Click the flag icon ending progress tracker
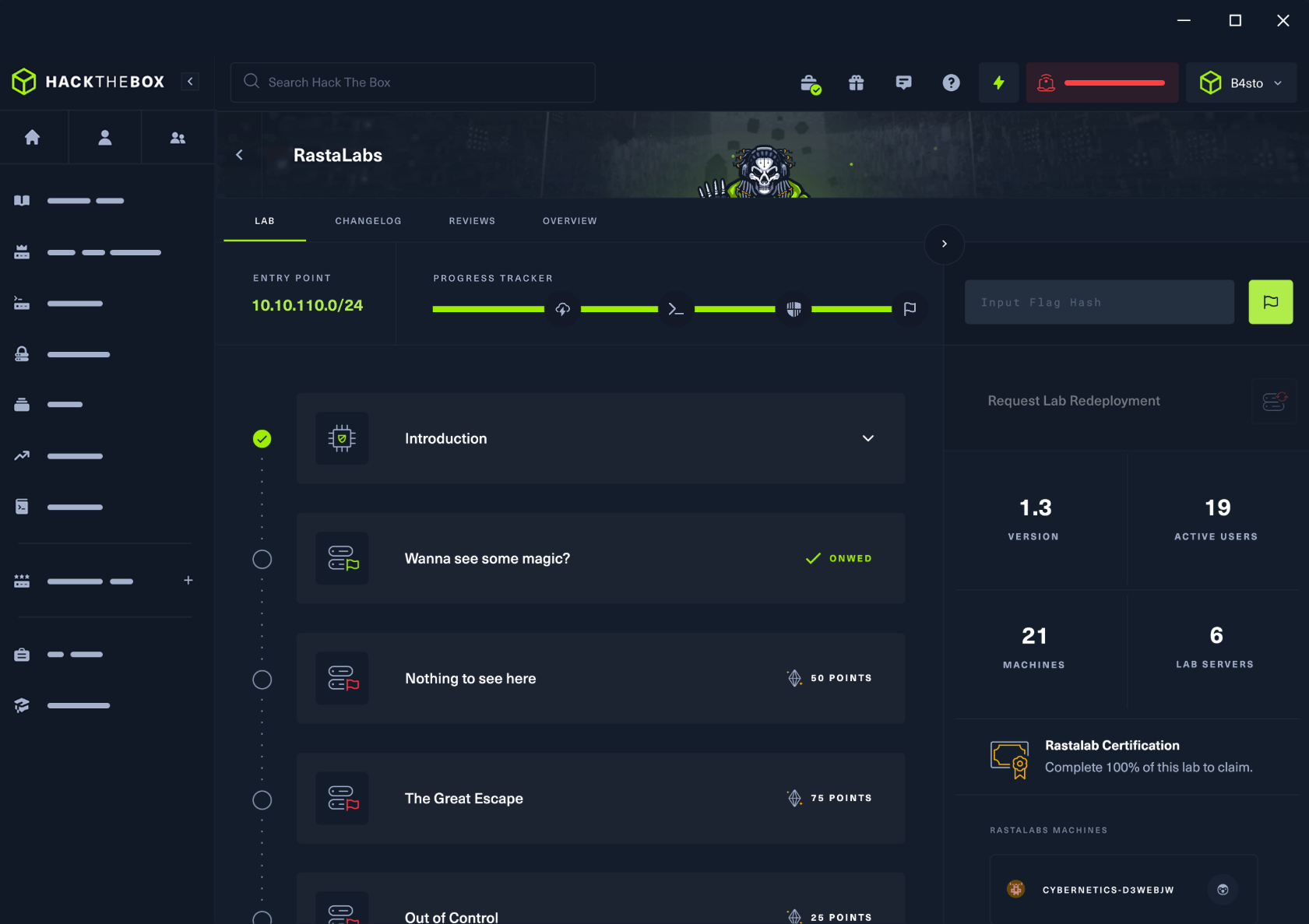 pos(910,309)
